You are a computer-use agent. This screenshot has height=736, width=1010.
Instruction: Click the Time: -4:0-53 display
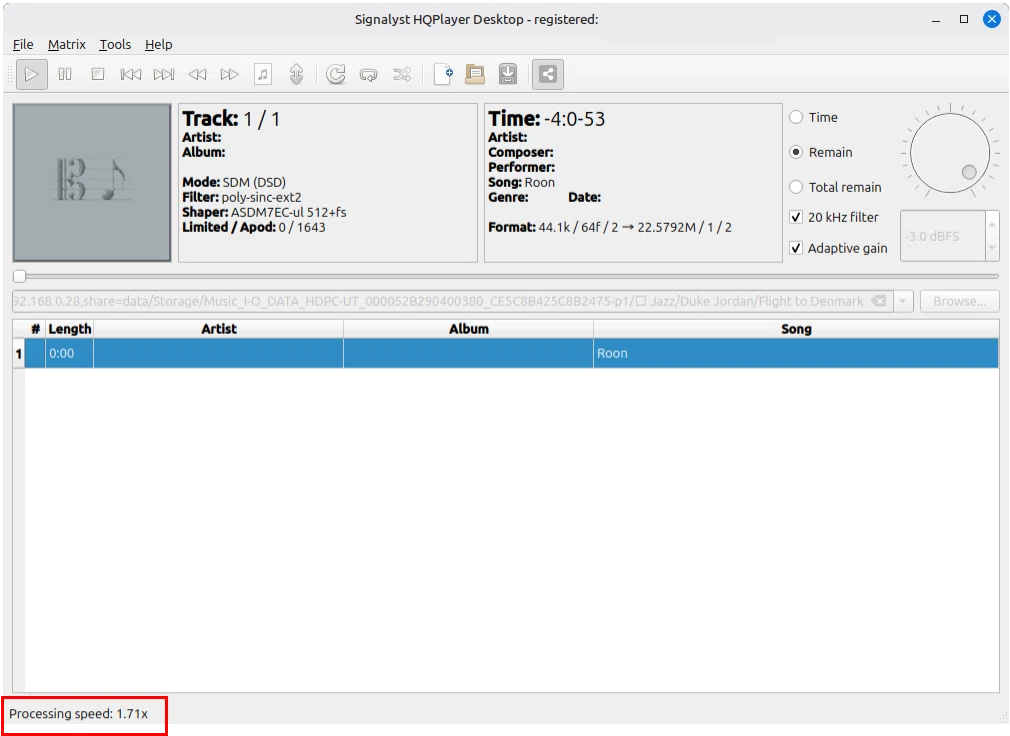[546, 119]
